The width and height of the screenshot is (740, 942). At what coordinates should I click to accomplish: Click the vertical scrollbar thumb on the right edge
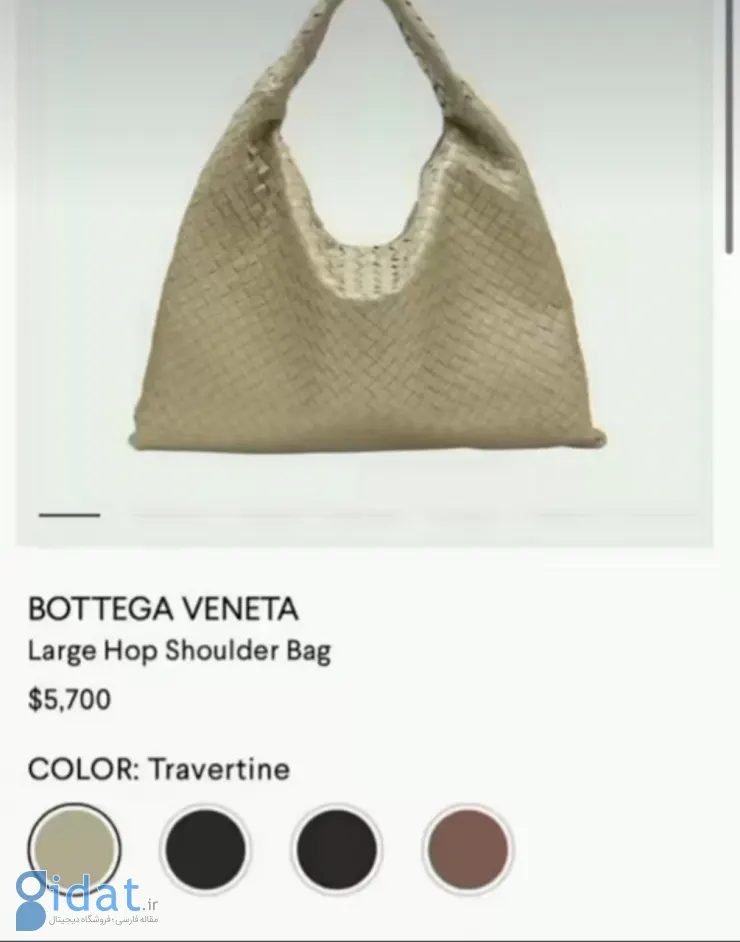pos(729,126)
